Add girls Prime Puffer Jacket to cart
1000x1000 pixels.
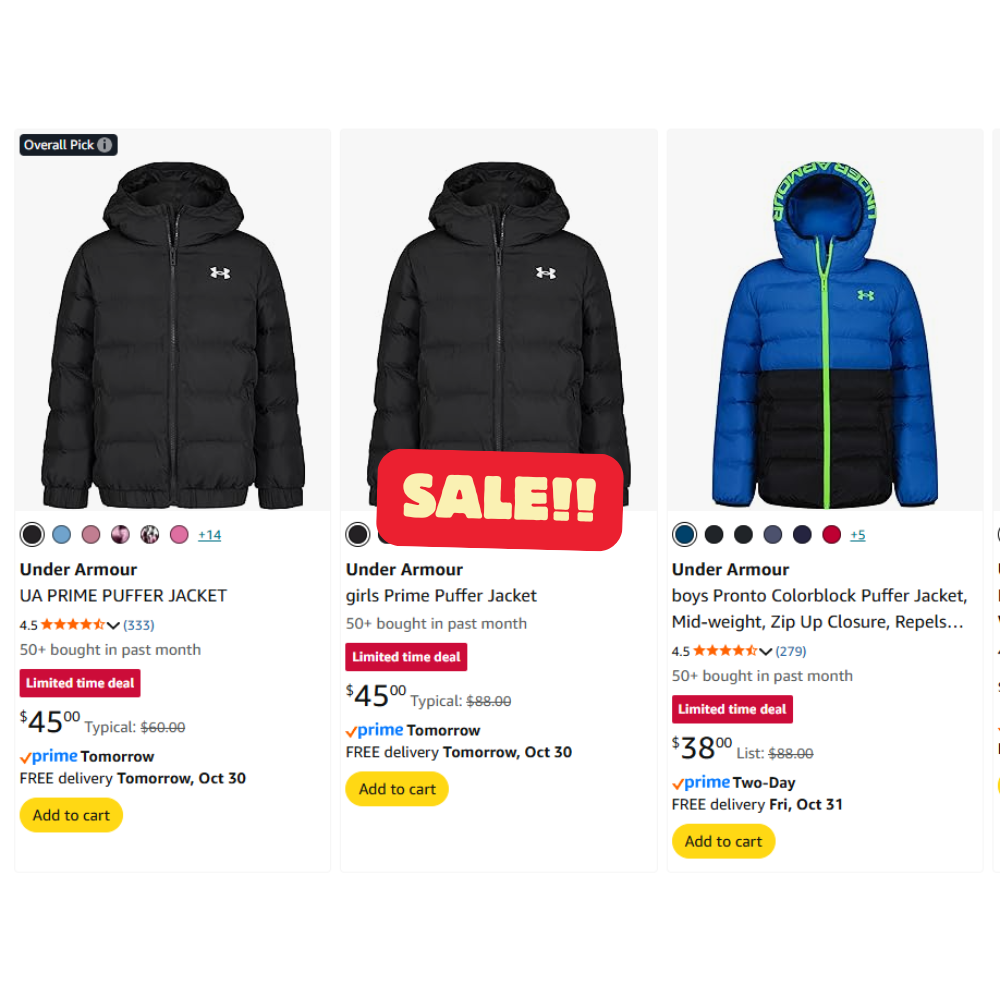point(397,789)
